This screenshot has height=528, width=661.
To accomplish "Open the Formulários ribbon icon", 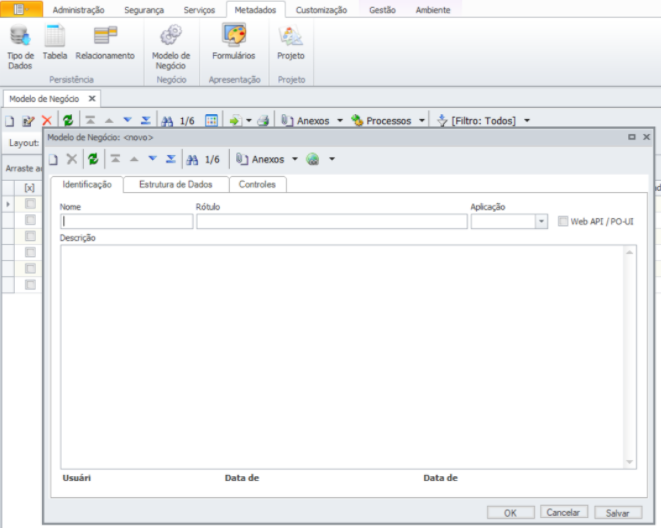I will point(234,42).
